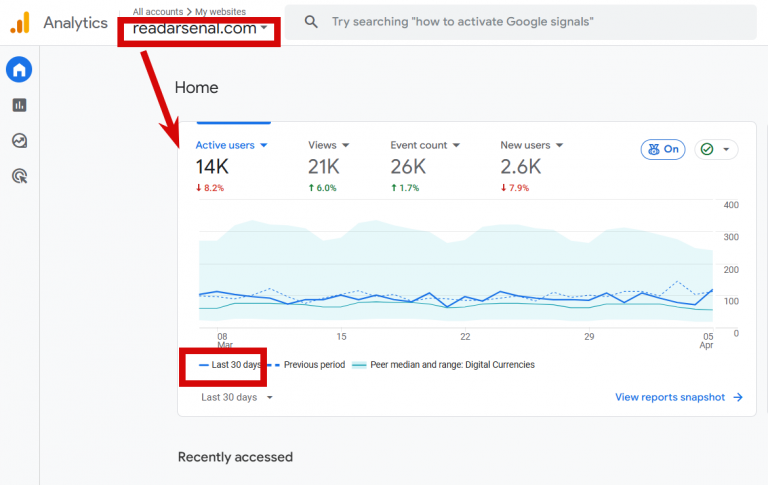Open the Reports sidebar icon
Viewport: 768px width, 485px height.
19,105
